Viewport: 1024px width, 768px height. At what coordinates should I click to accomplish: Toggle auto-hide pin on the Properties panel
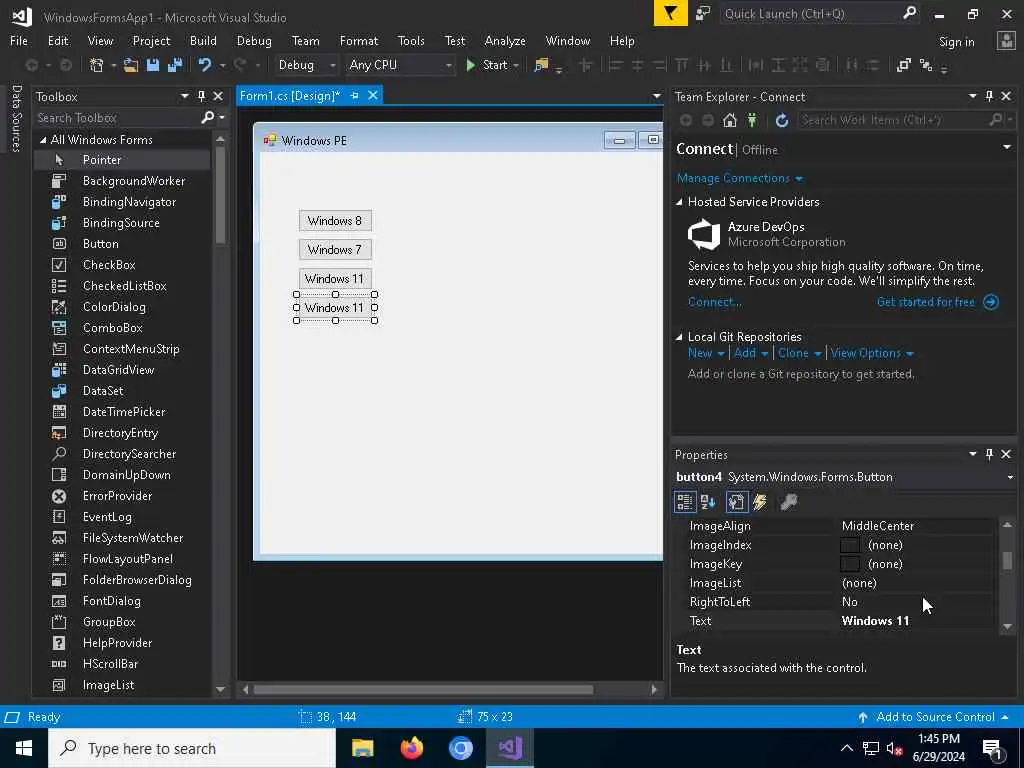pos(989,454)
